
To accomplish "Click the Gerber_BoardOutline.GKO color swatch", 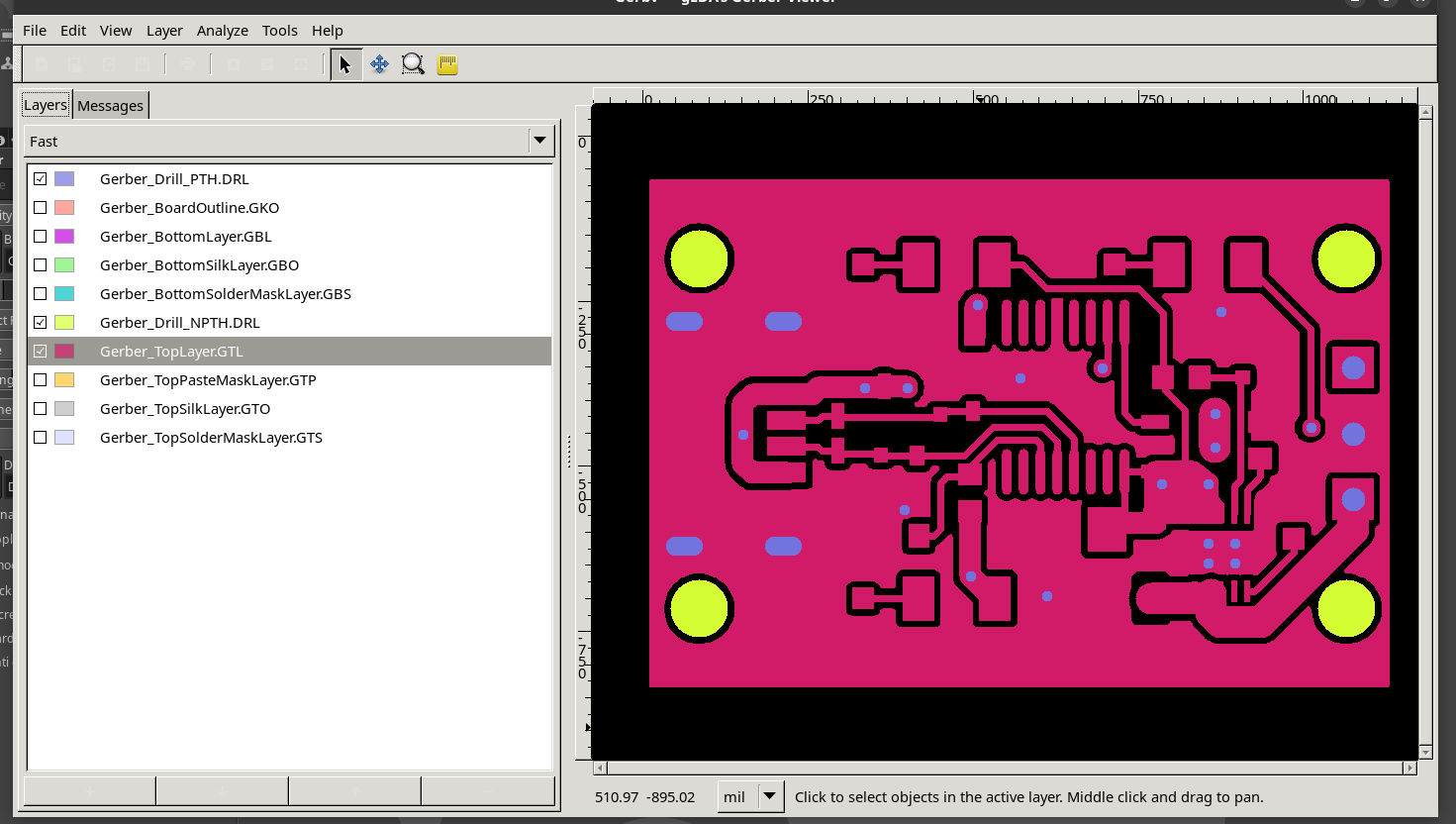I will tap(64, 208).
